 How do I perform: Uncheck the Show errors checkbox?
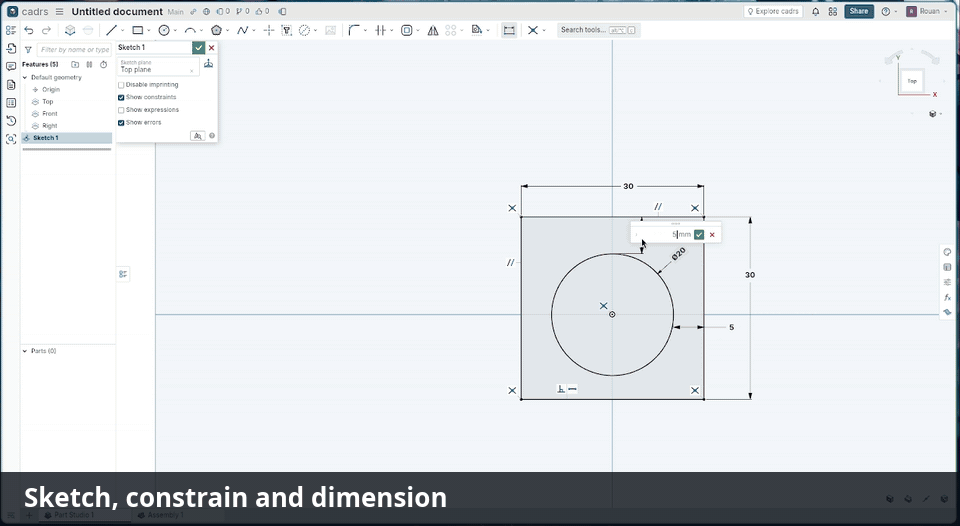click(x=121, y=122)
